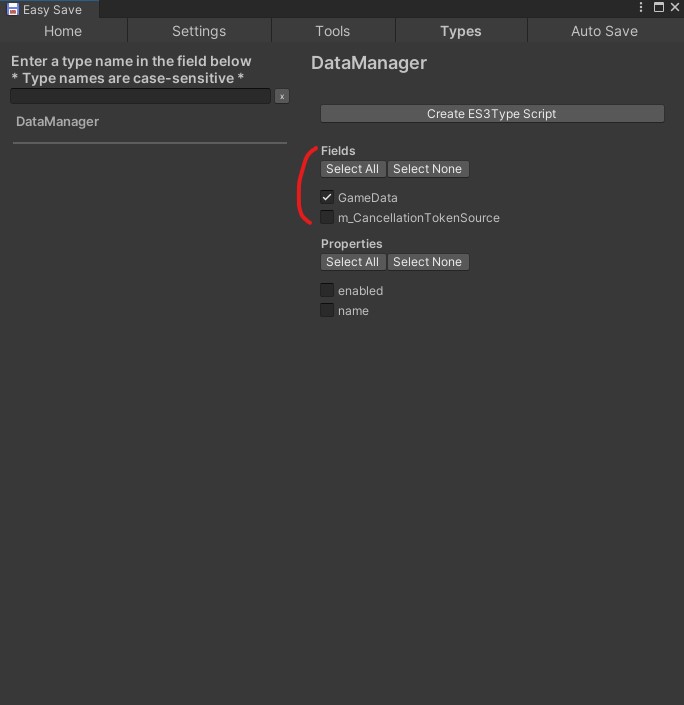
Task: Uncheck the GameData field checkbox
Action: click(x=327, y=197)
